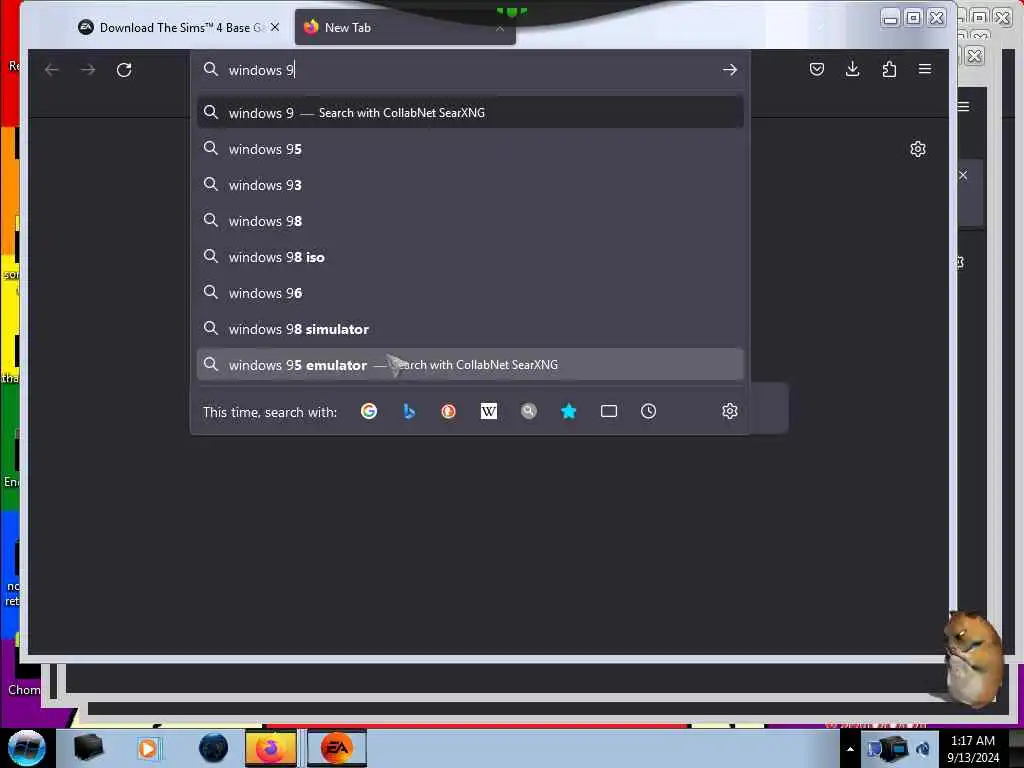Image resolution: width=1024 pixels, height=768 pixels.
Task: Open New Tab personalize gear icon
Action: (x=918, y=150)
